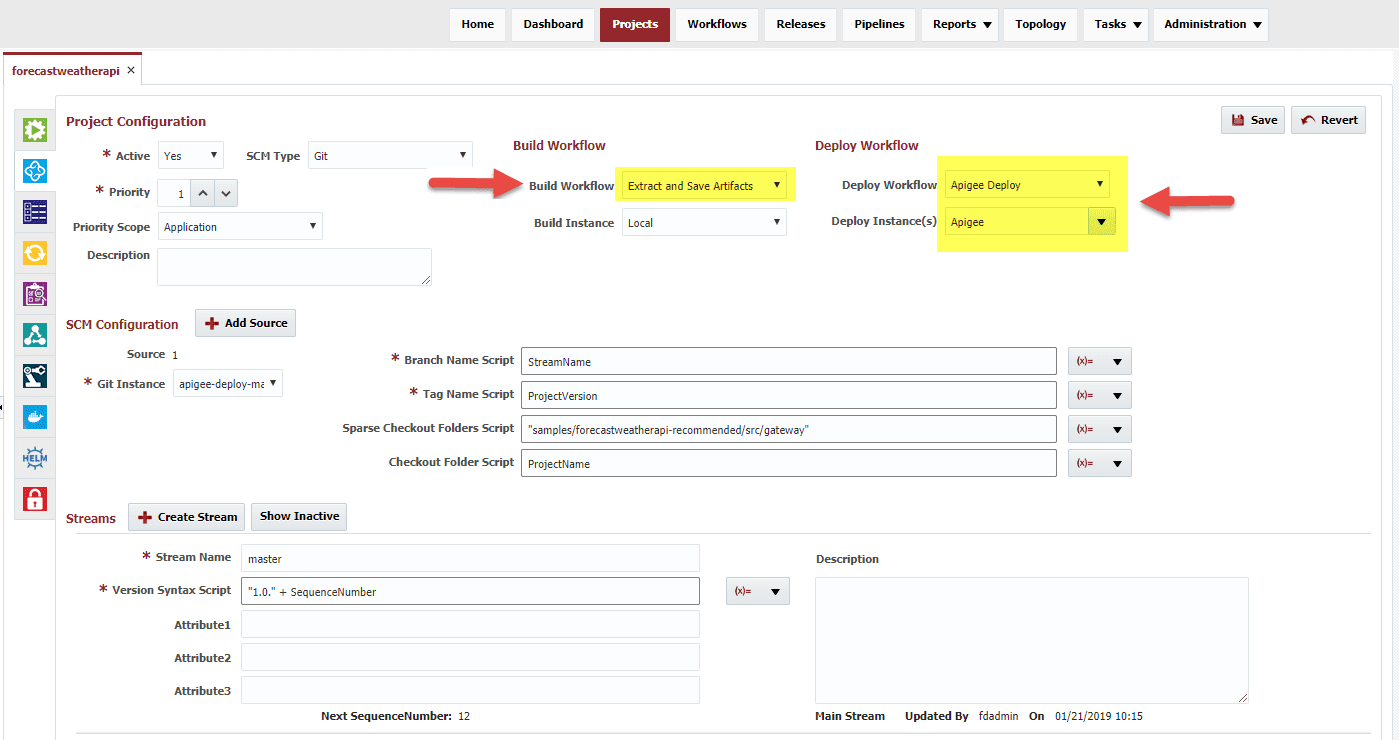The image size is (1399, 740).
Task: Click the Stream Name field containing master
Action: click(470, 558)
